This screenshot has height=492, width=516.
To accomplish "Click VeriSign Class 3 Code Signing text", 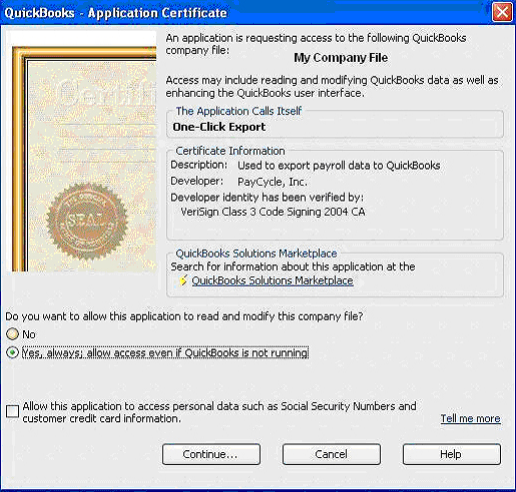I will click(273, 212).
